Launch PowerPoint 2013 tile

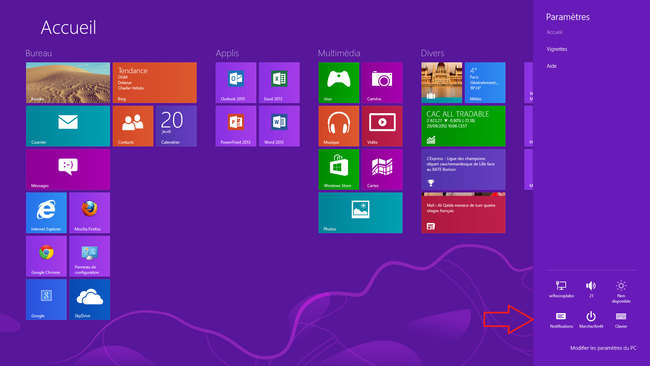point(236,126)
